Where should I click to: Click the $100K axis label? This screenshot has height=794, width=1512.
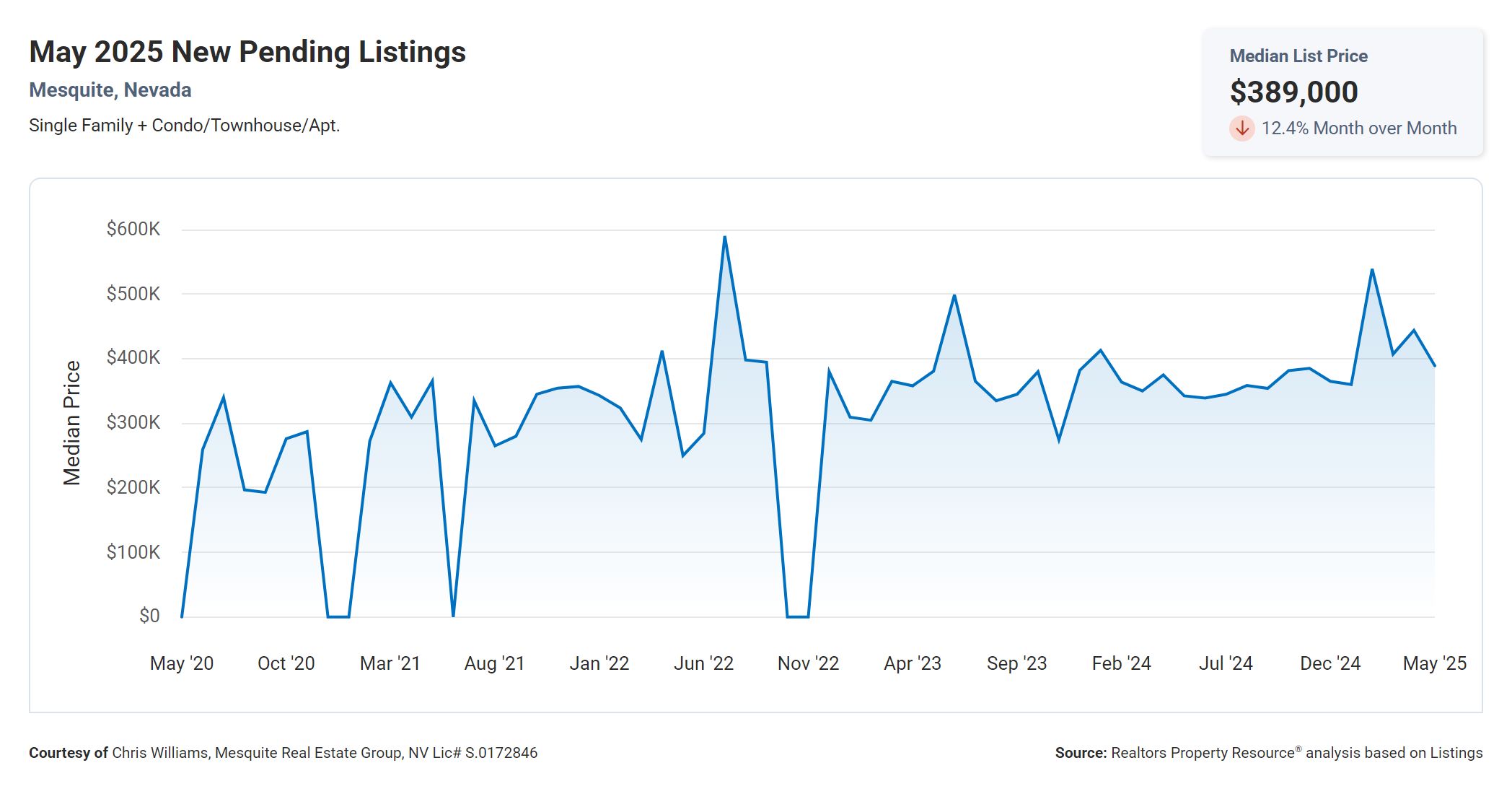click(x=133, y=552)
